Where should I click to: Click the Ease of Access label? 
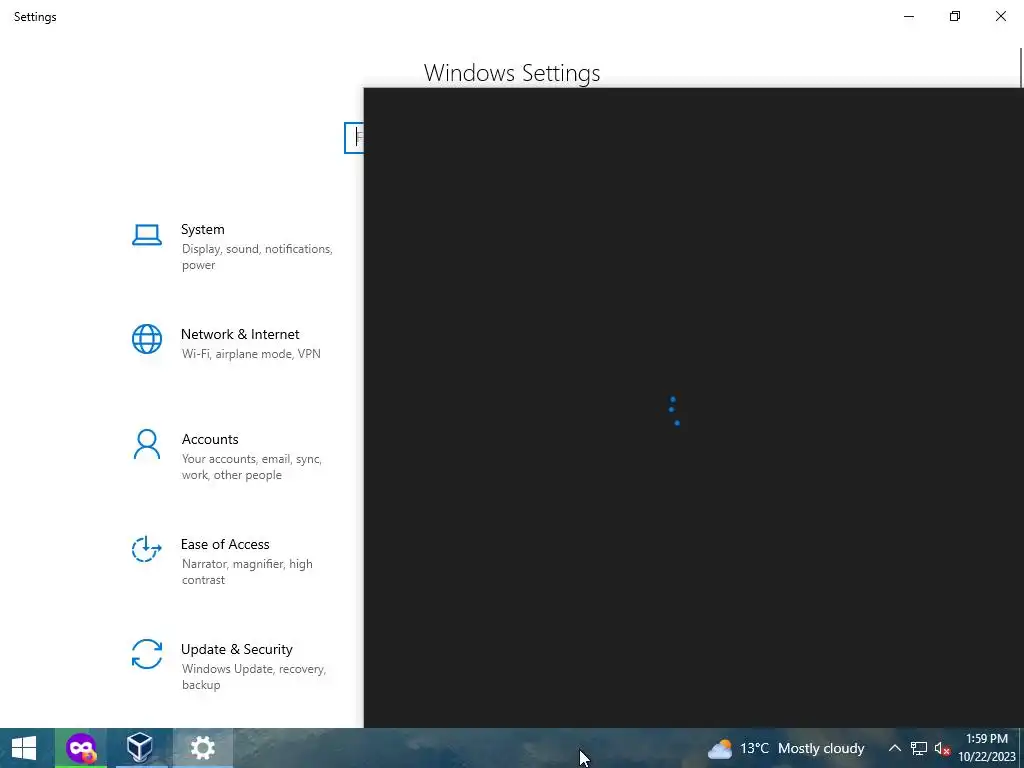[x=225, y=544]
